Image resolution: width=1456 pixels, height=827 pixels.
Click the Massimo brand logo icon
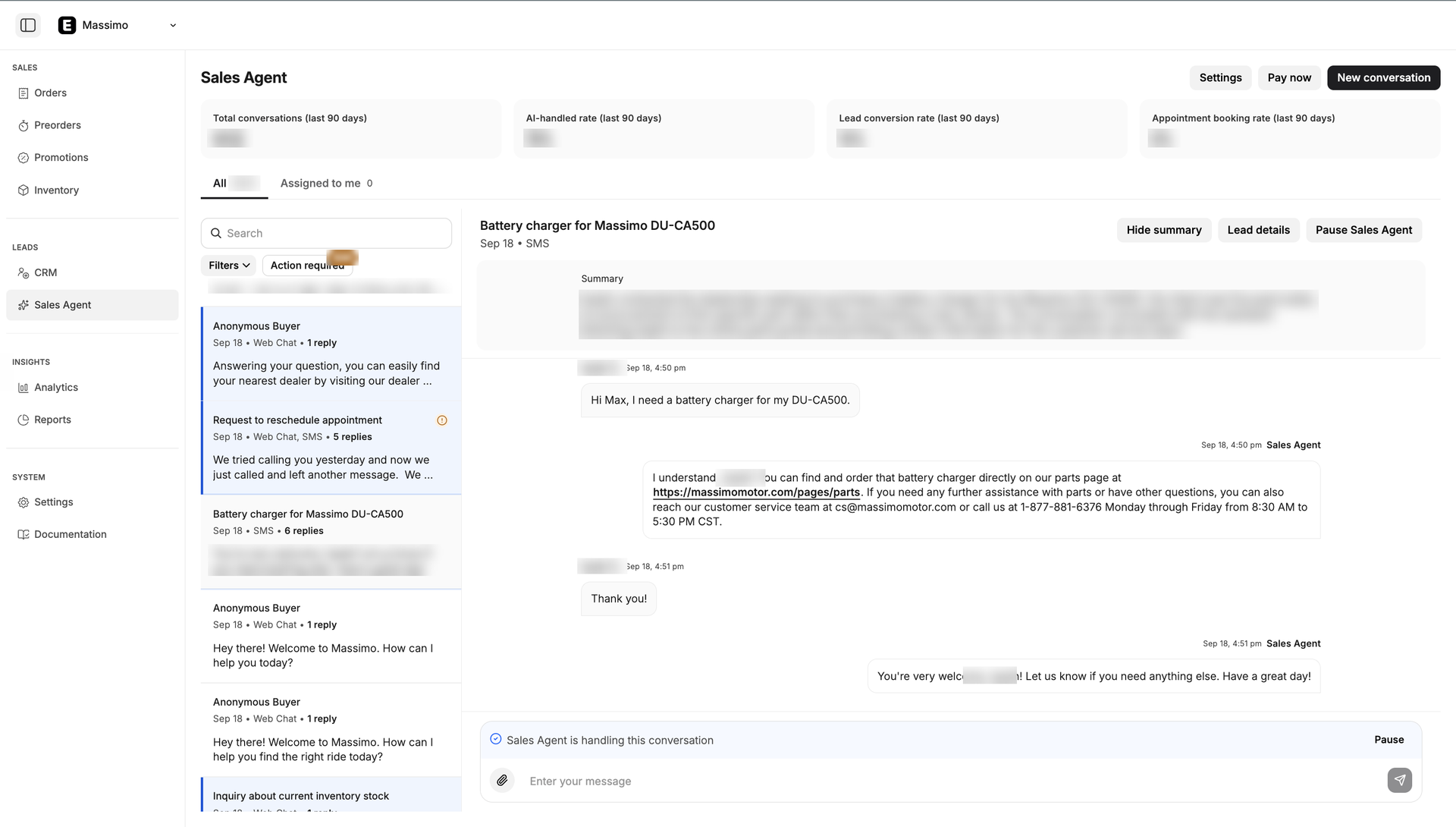(67, 25)
